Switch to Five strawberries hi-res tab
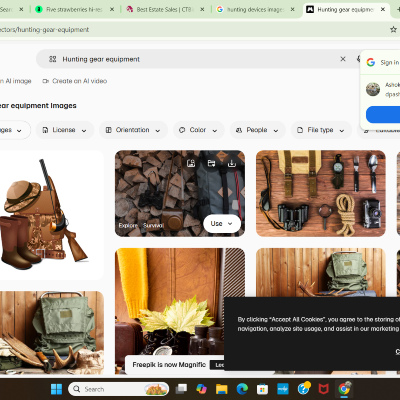Image resolution: width=400 pixels, height=400 pixels. [74, 9]
